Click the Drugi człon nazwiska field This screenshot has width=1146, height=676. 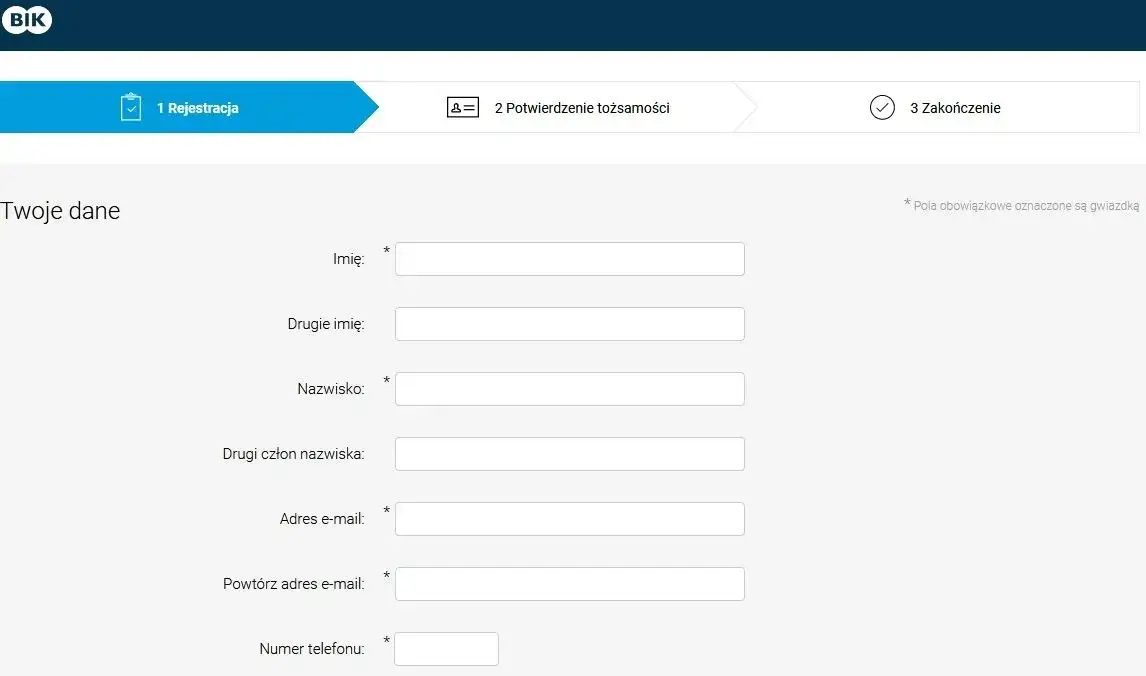[x=568, y=453]
